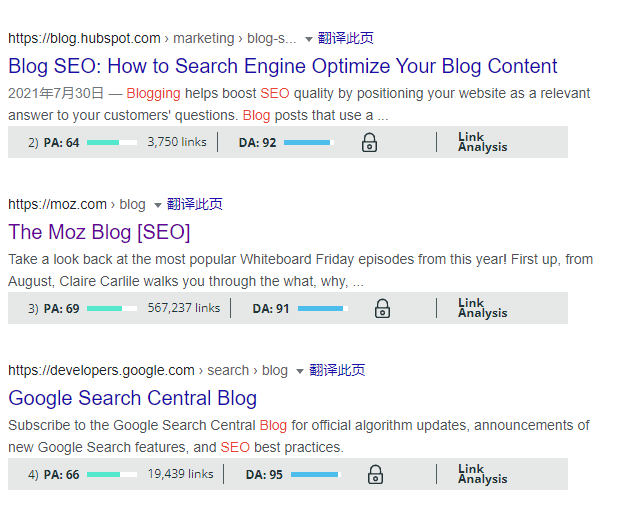The width and height of the screenshot is (617, 515).
Task: Open the Blog SEO HubSpot result title
Action: 283,67
